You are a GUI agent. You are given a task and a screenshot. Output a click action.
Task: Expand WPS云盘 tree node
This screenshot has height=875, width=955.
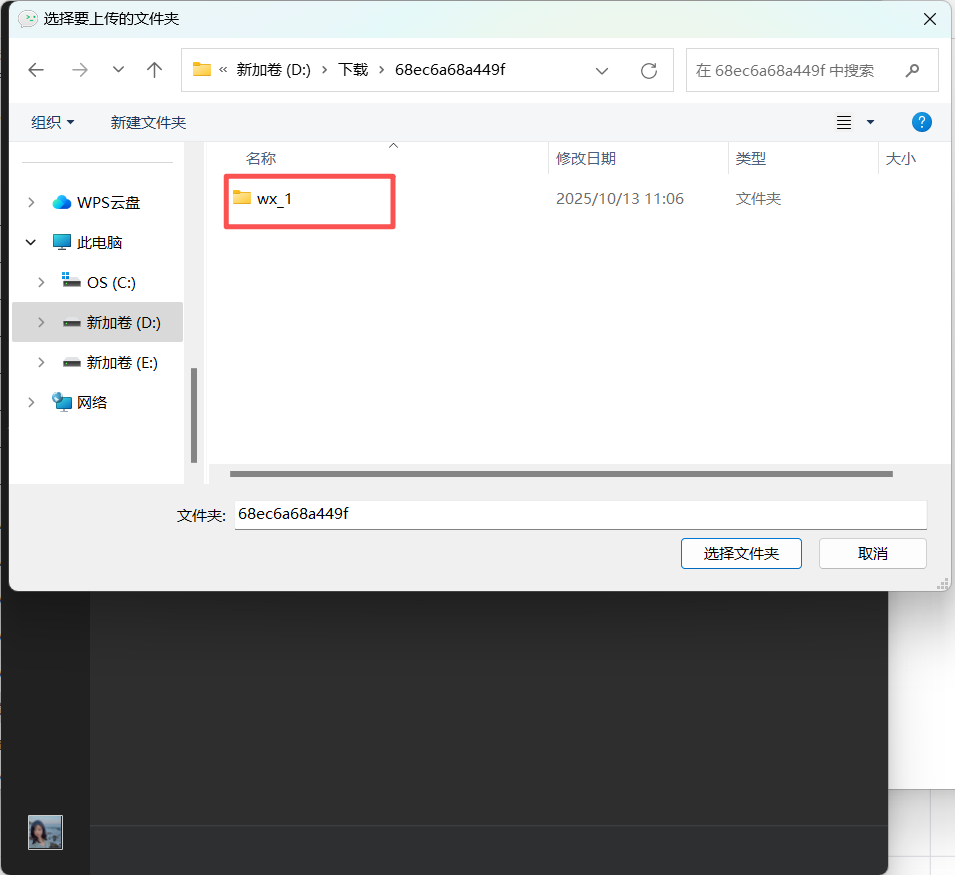[x=31, y=202]
